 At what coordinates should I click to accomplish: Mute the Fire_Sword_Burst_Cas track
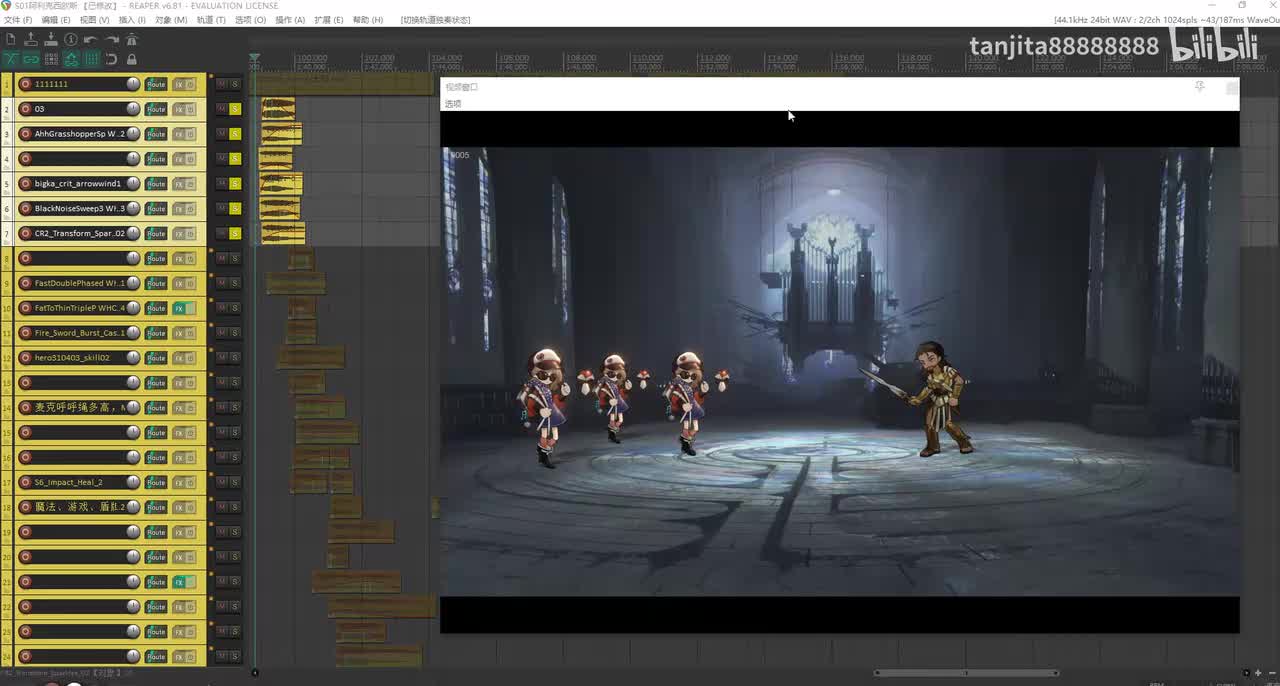tap(221, 333)
